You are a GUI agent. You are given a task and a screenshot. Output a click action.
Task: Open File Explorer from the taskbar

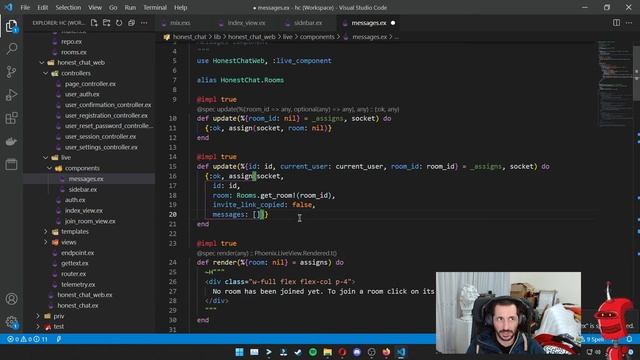tap(327, 352)
